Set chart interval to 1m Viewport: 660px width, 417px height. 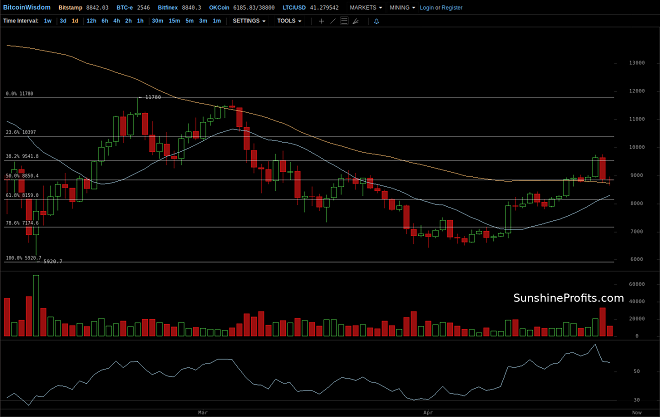[x=216, y=21]
